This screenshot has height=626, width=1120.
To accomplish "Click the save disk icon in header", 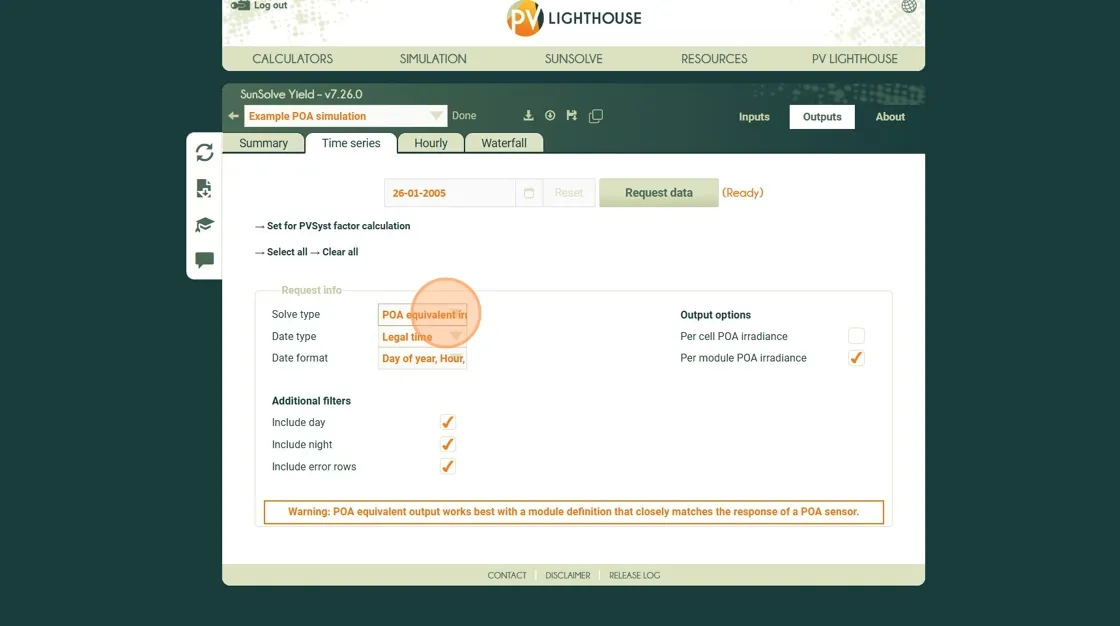I will (572, 116).
